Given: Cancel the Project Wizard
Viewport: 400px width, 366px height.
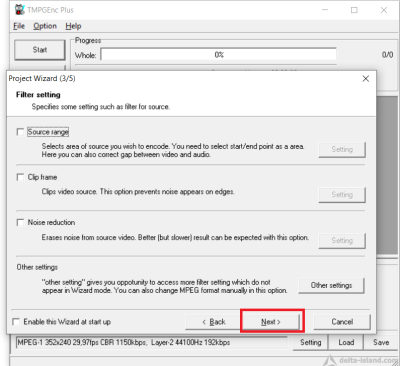Looking at the screenshot, I should coord(342,322).
